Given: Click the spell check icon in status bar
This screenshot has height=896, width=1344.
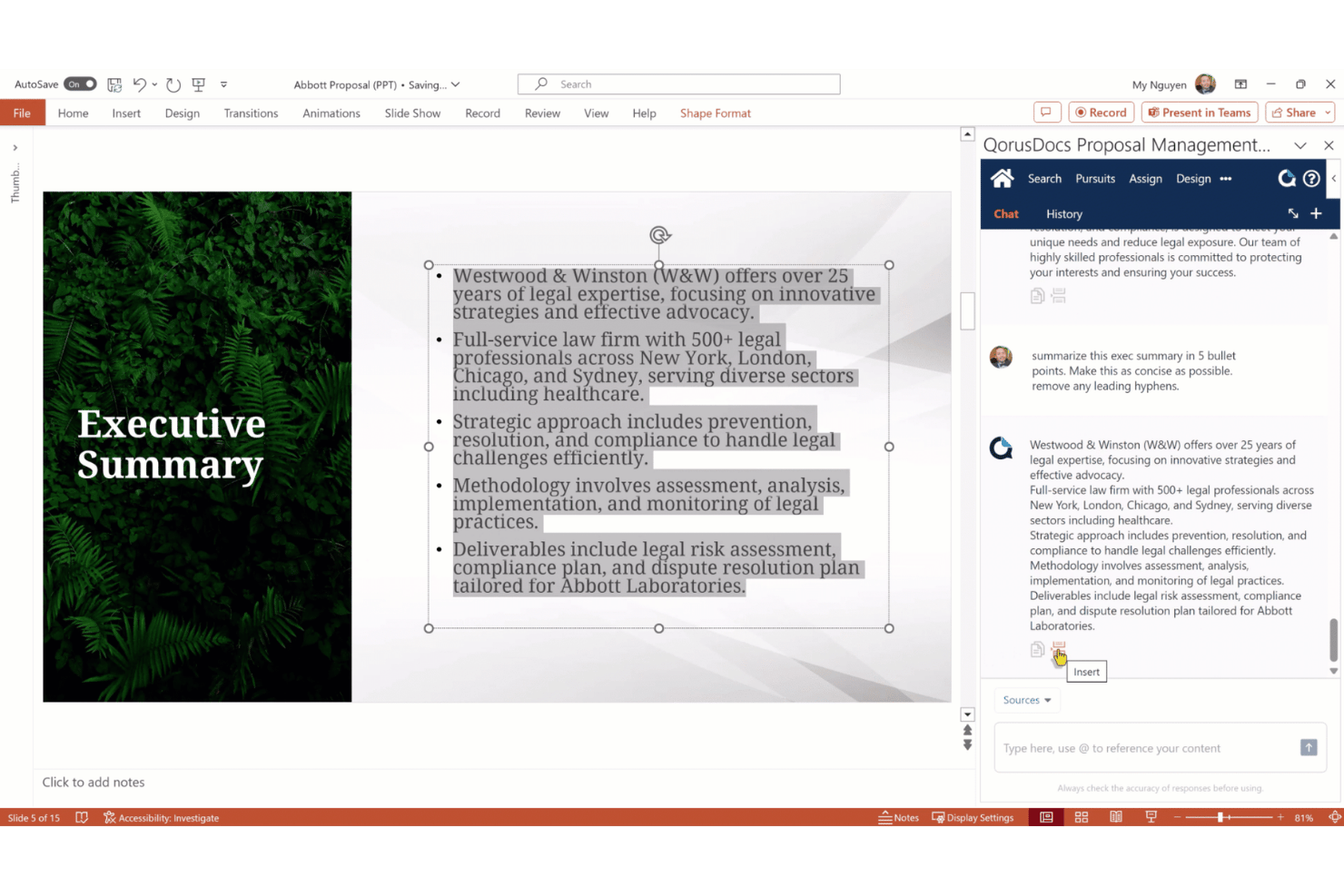Looking at the screenshot, I should [x=82, y=818].
